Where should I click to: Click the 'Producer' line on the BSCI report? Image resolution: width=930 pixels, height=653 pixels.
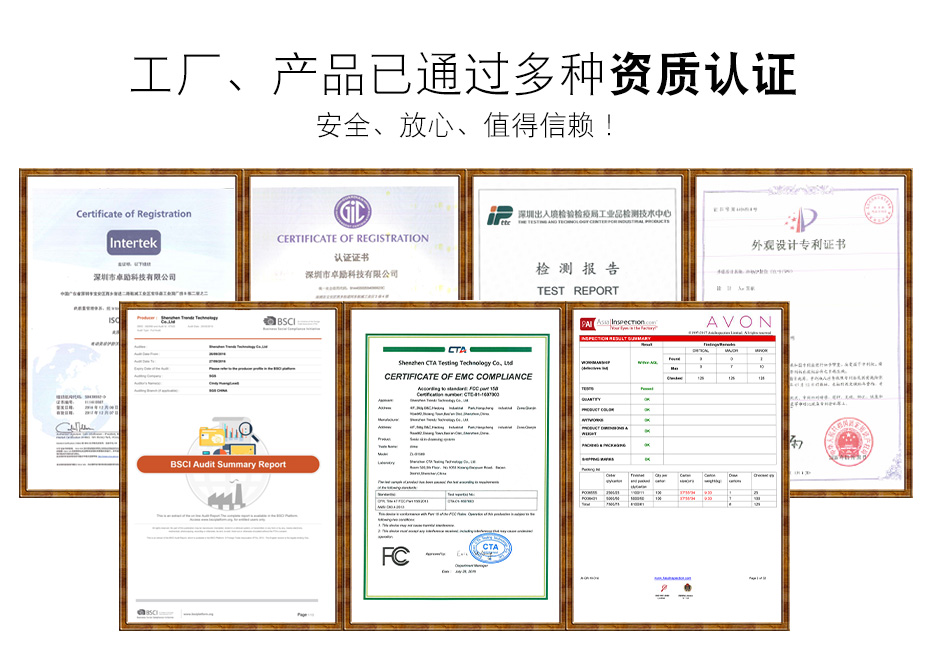[177, 319]
